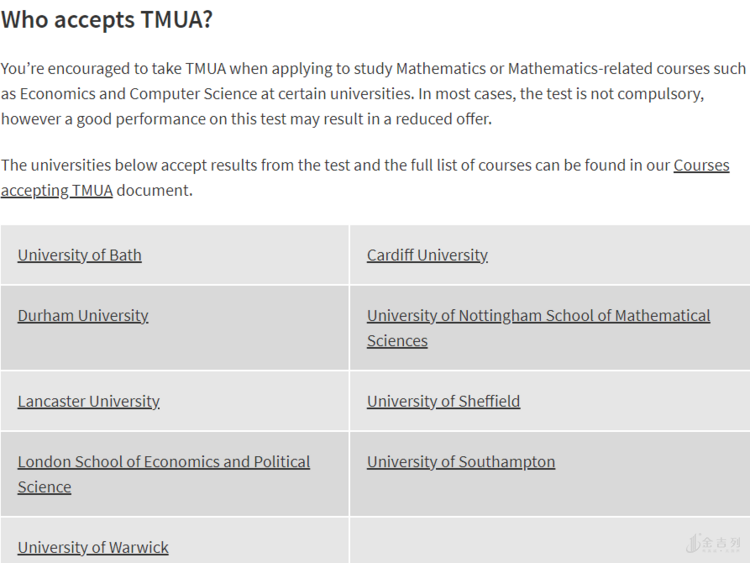
Task: Click the 金吉列 watermark text
Action: point(722,543)
